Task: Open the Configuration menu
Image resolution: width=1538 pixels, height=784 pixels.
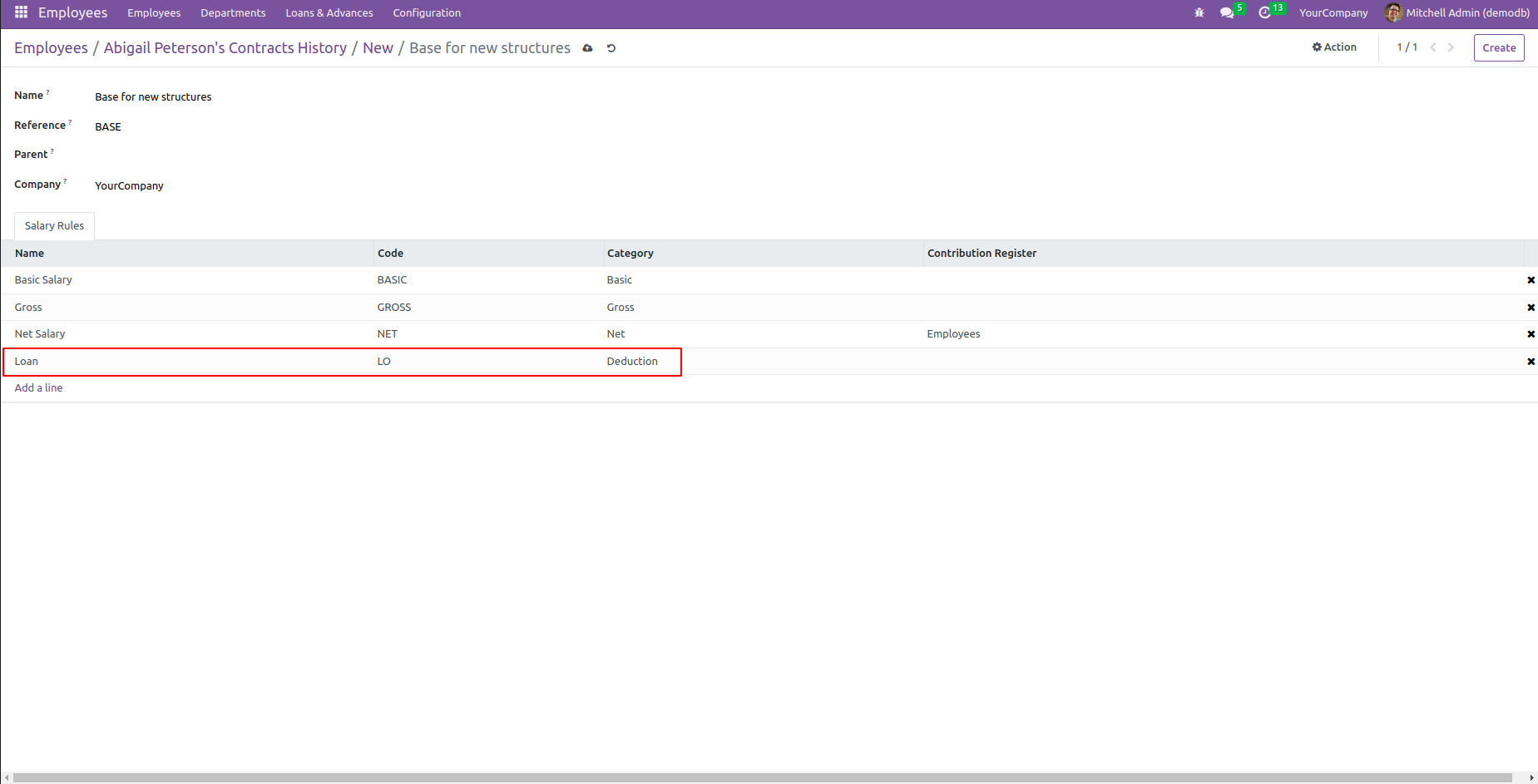Action: [x=427, y=12]
